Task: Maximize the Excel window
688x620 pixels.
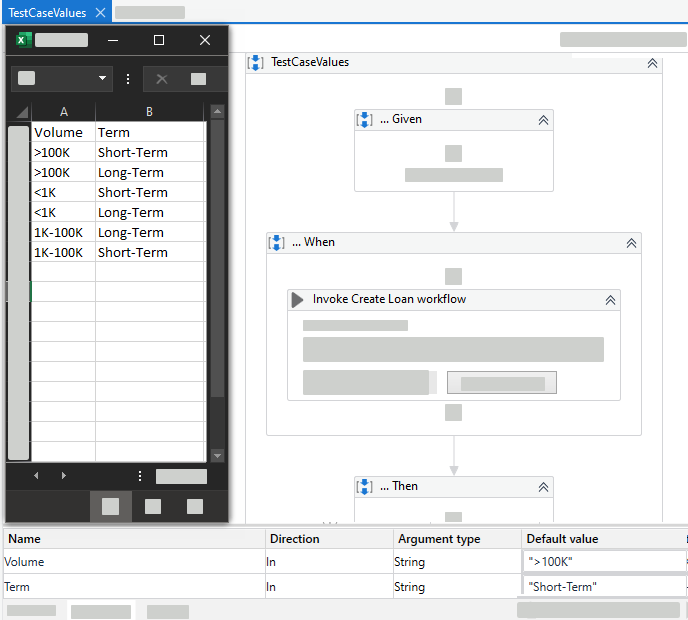Action: [159, 40]
